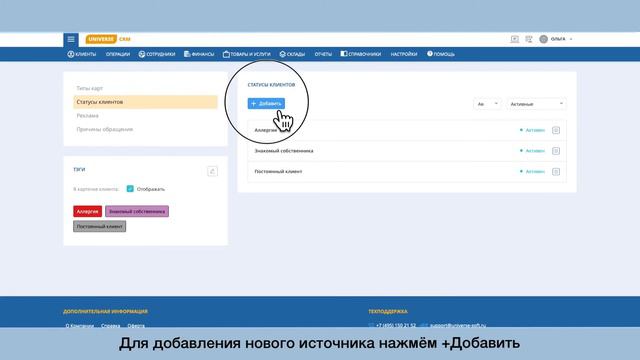Click the header icon next to the user avatar

529,39
